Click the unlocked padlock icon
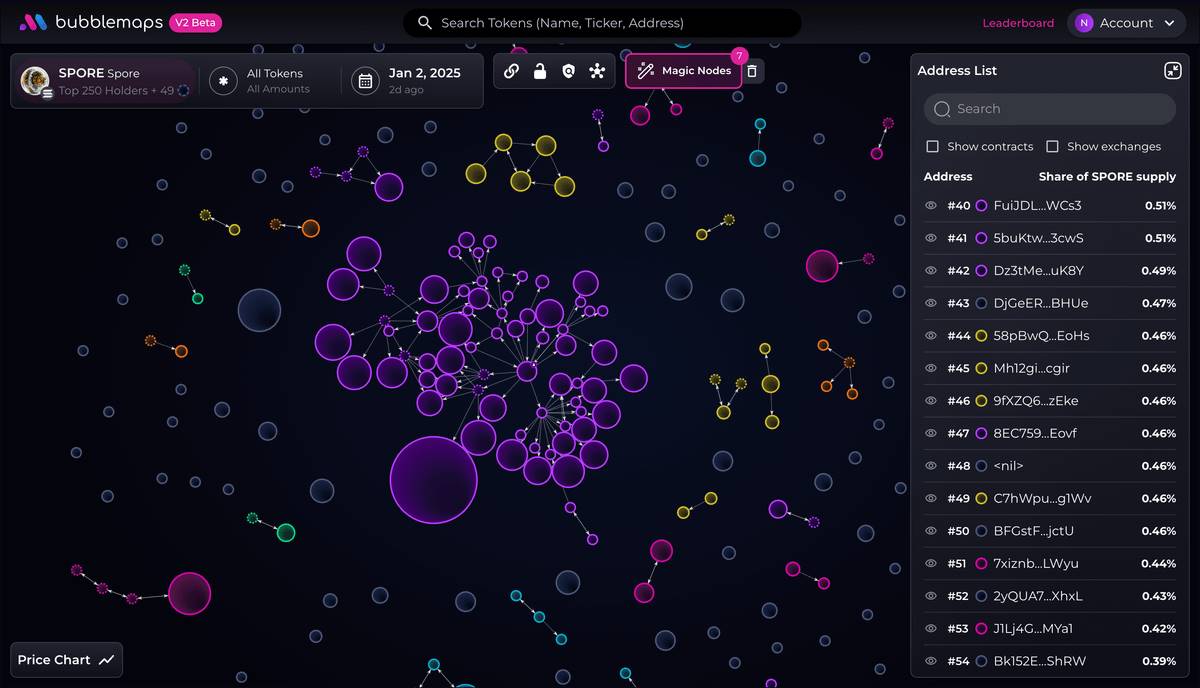The image size is (1200, 688). (540, 71)
